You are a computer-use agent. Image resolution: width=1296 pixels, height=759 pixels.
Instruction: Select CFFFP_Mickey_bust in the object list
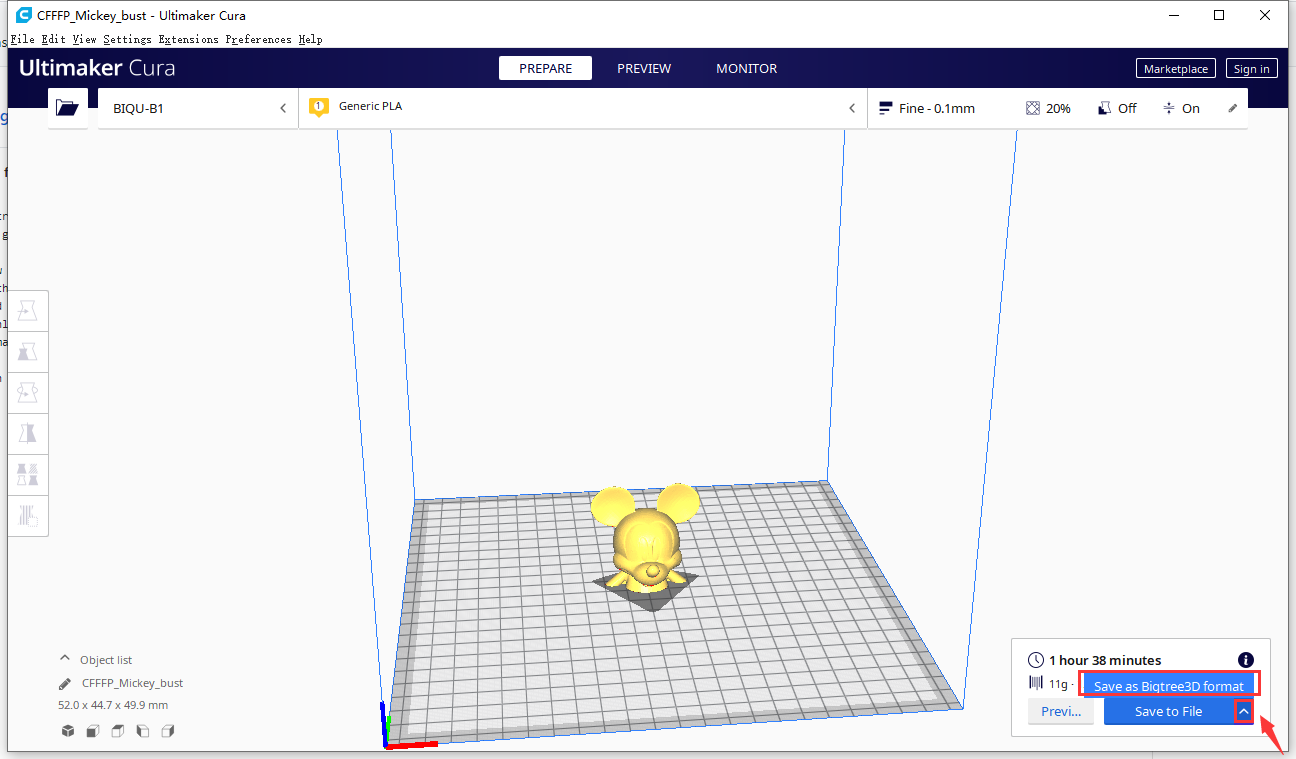(132, 684)
